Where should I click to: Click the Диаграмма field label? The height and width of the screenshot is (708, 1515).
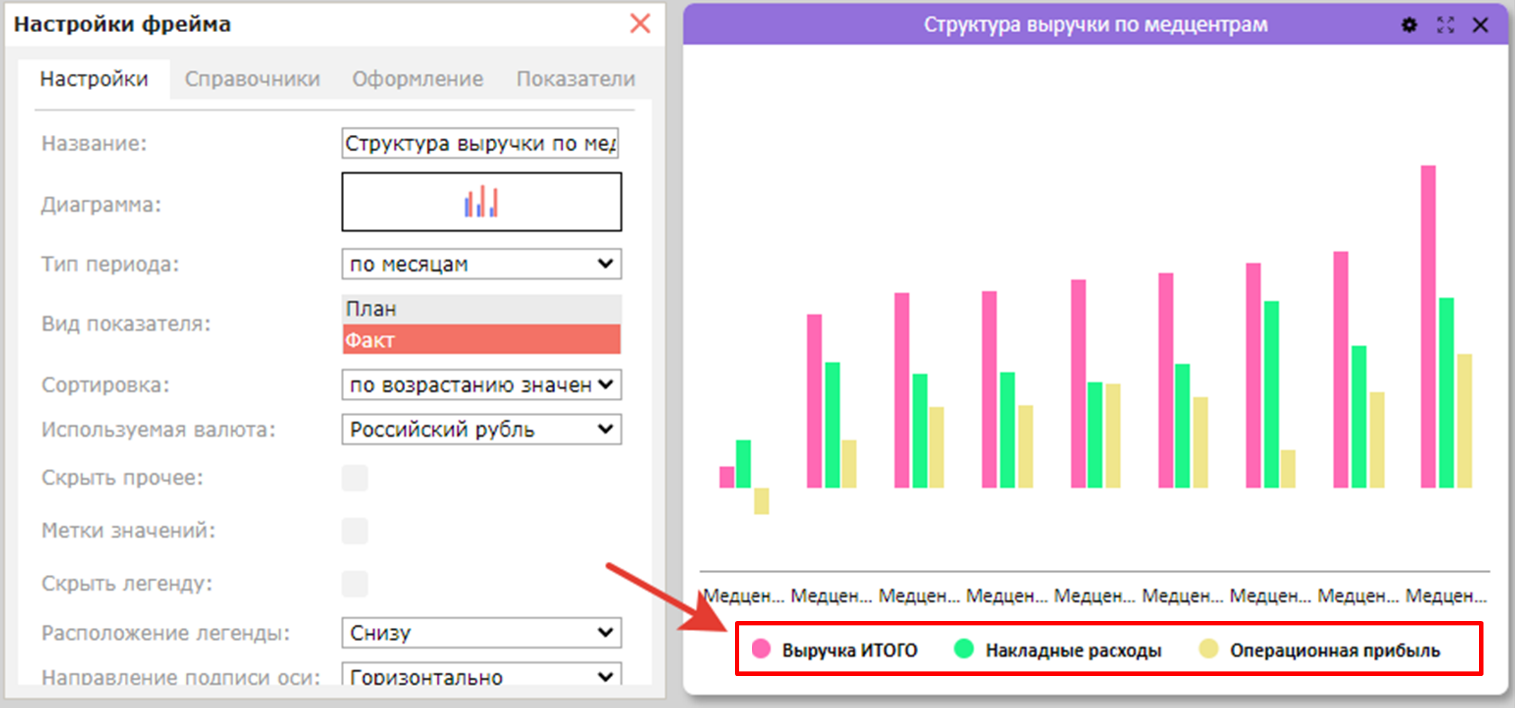click(x=101, y=204)
